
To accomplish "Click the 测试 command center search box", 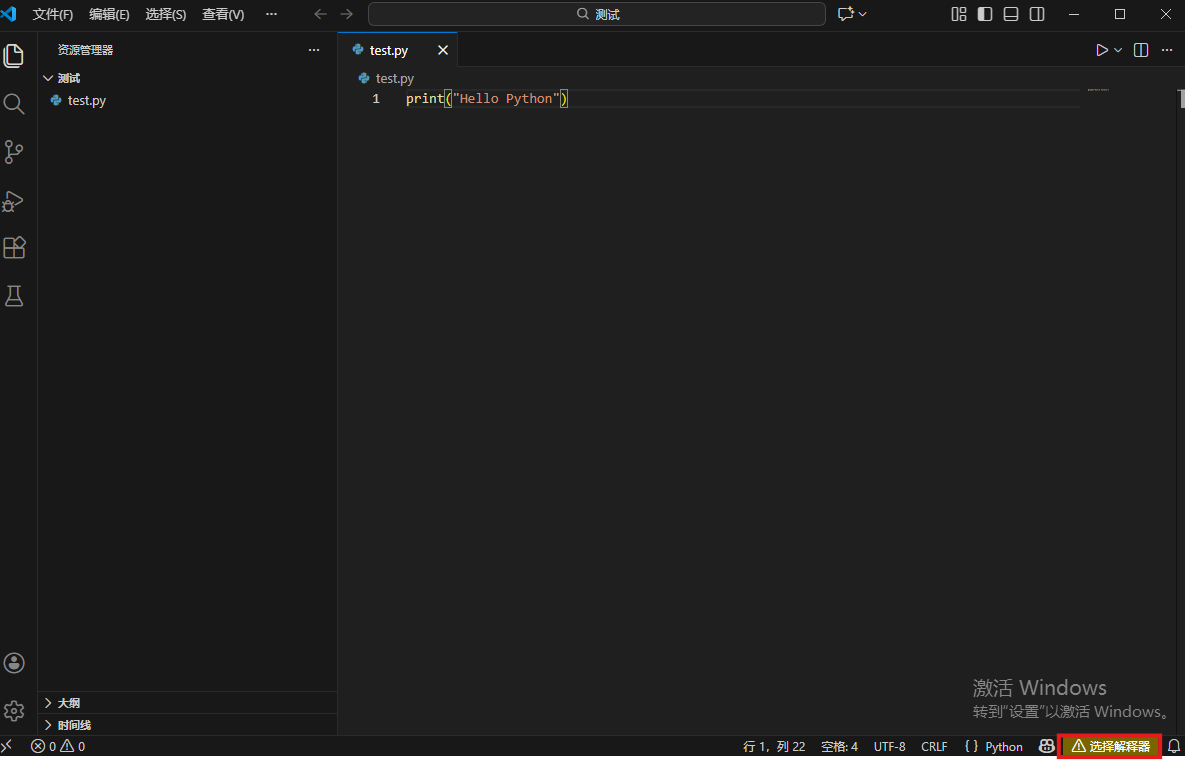I will 597,14.
